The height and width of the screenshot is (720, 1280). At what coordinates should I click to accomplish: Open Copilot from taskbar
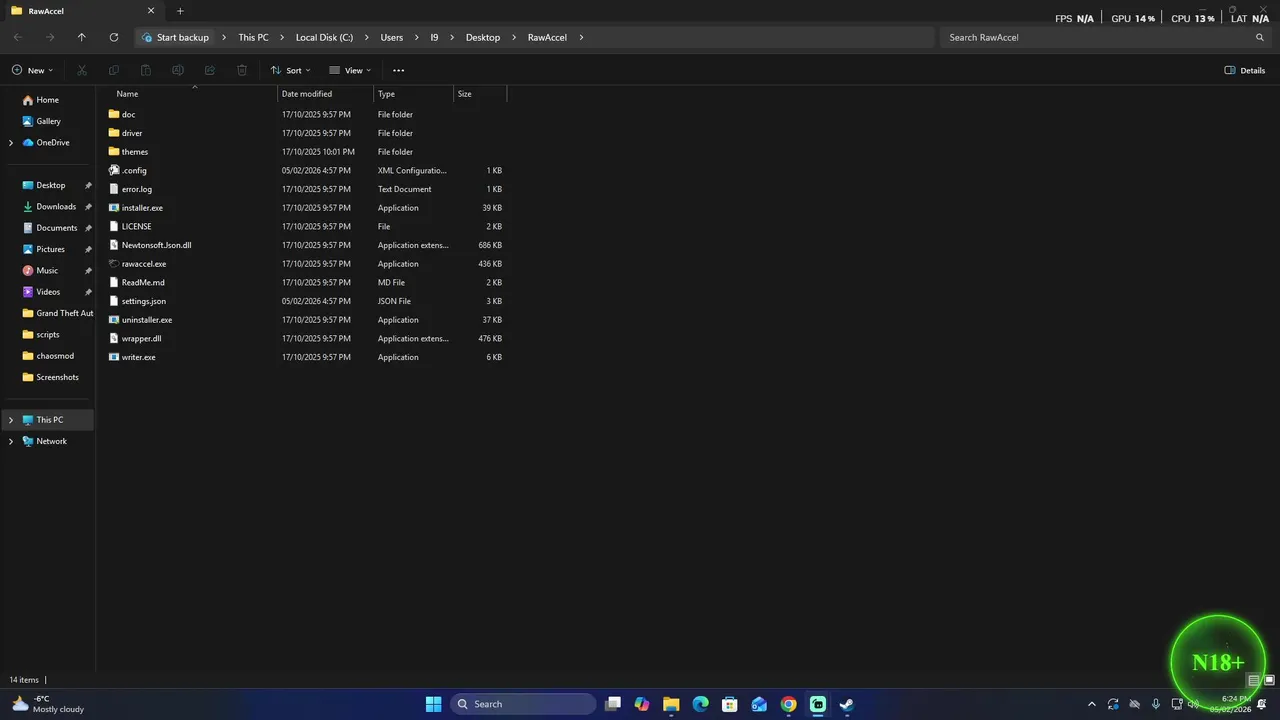[642, 704]
